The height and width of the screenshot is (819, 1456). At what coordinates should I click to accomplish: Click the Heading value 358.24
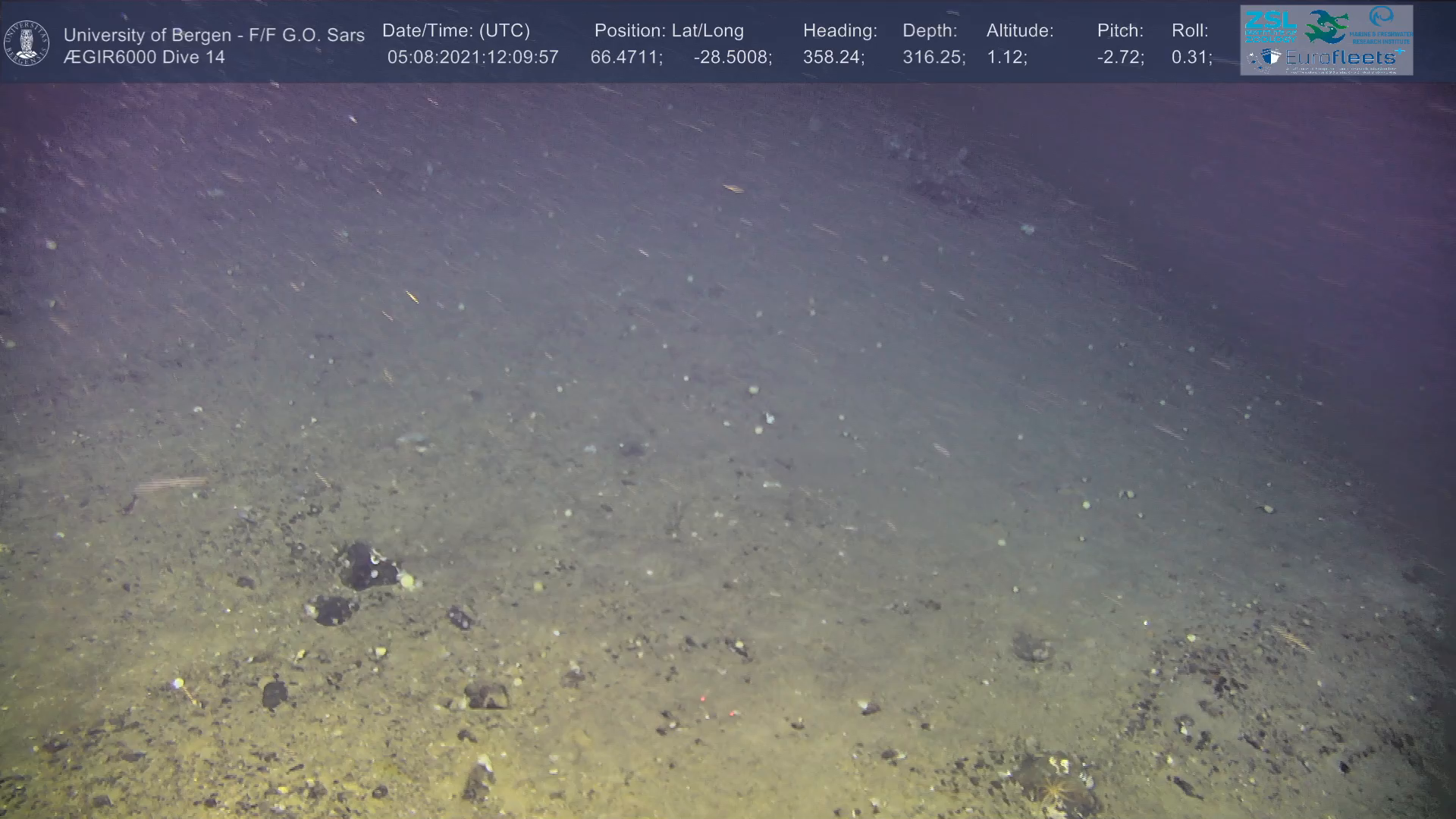click(x=833, y=58)
